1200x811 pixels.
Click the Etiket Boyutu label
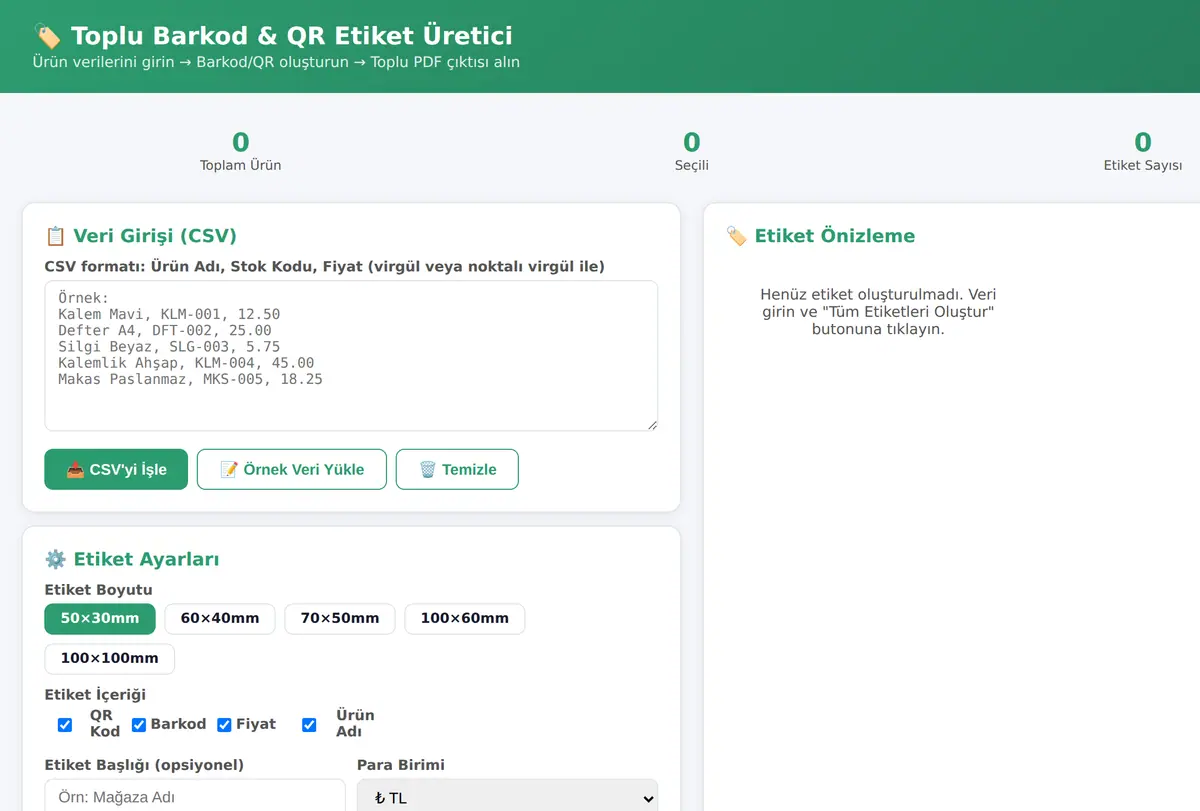point(99,590)
